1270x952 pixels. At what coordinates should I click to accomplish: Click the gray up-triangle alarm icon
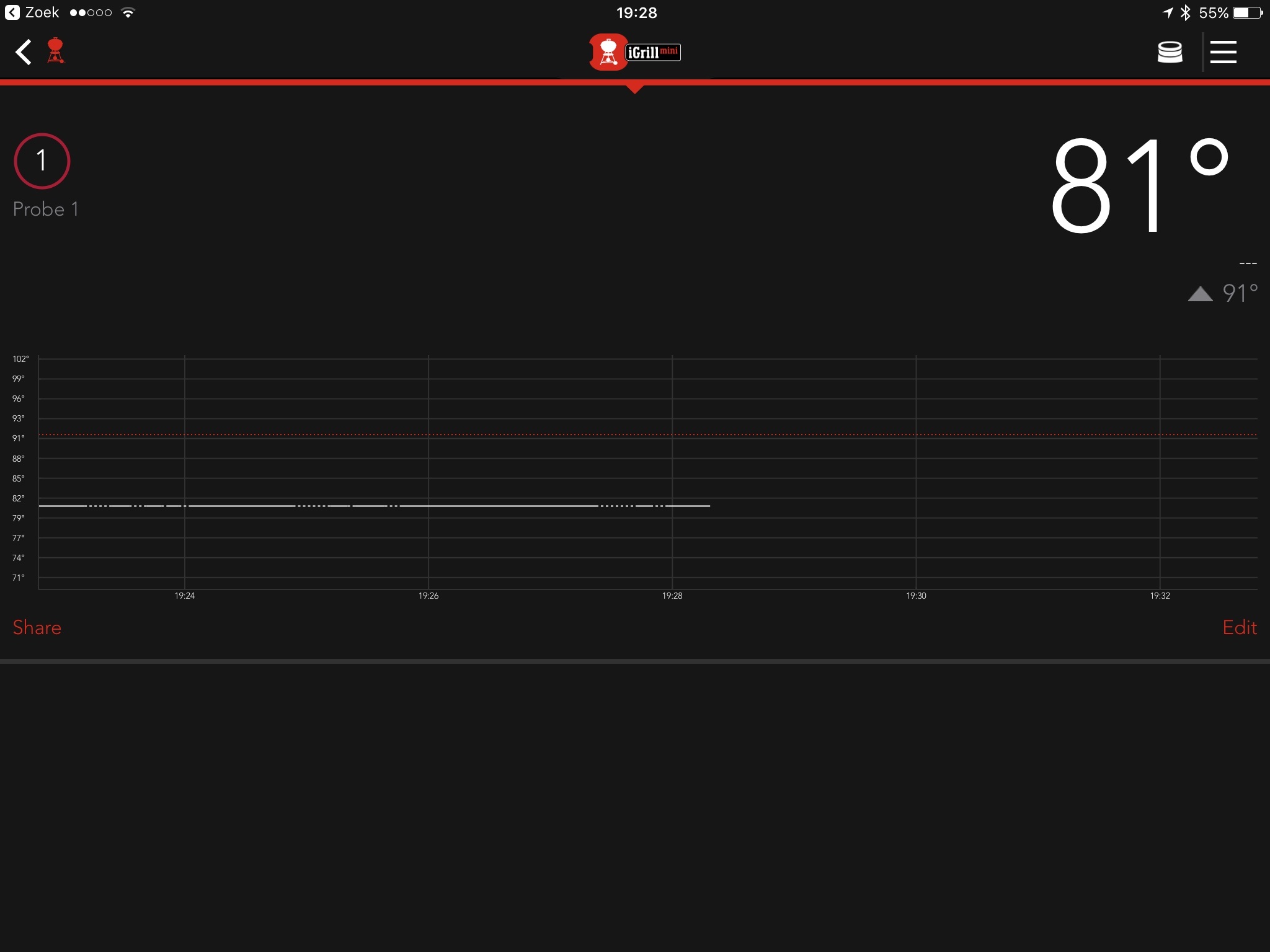1200,294
